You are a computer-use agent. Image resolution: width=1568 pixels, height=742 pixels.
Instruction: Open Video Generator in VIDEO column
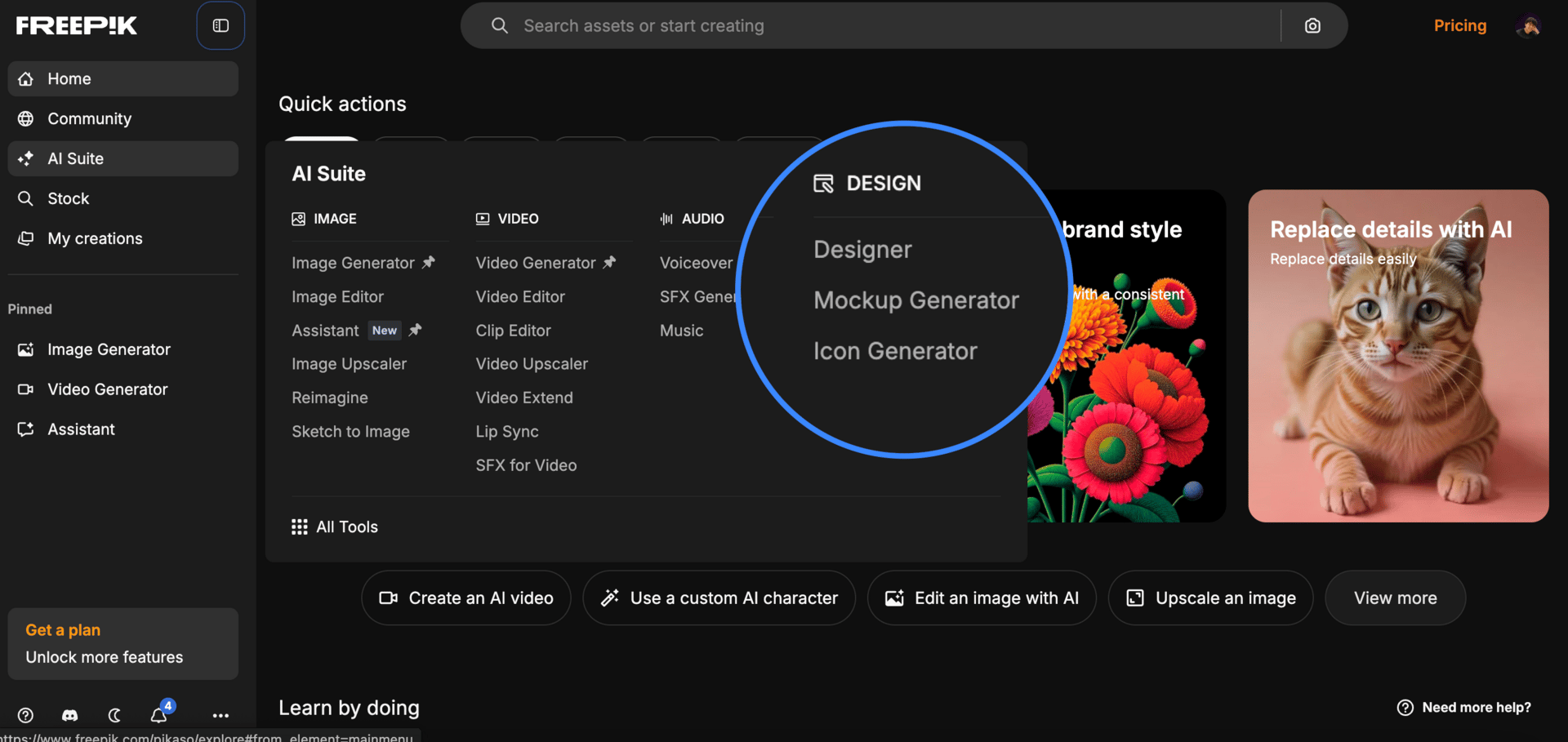pos(536,263)
